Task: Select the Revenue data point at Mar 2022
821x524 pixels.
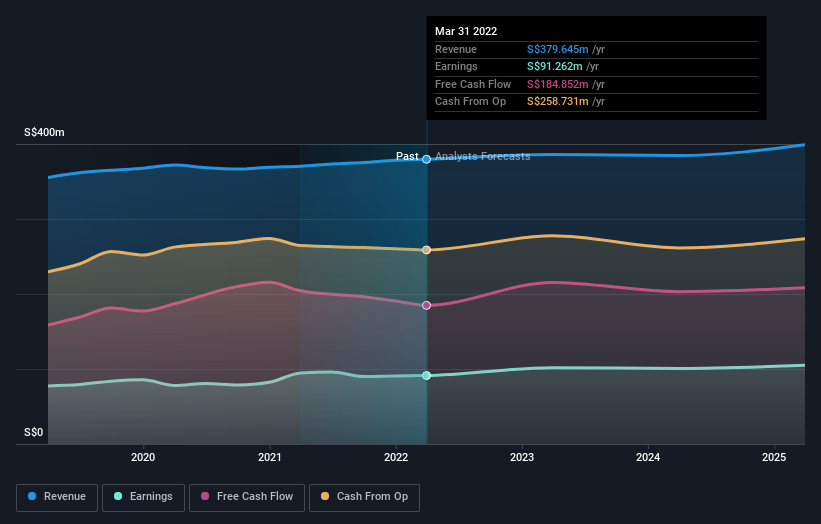Action: point(427,159)
